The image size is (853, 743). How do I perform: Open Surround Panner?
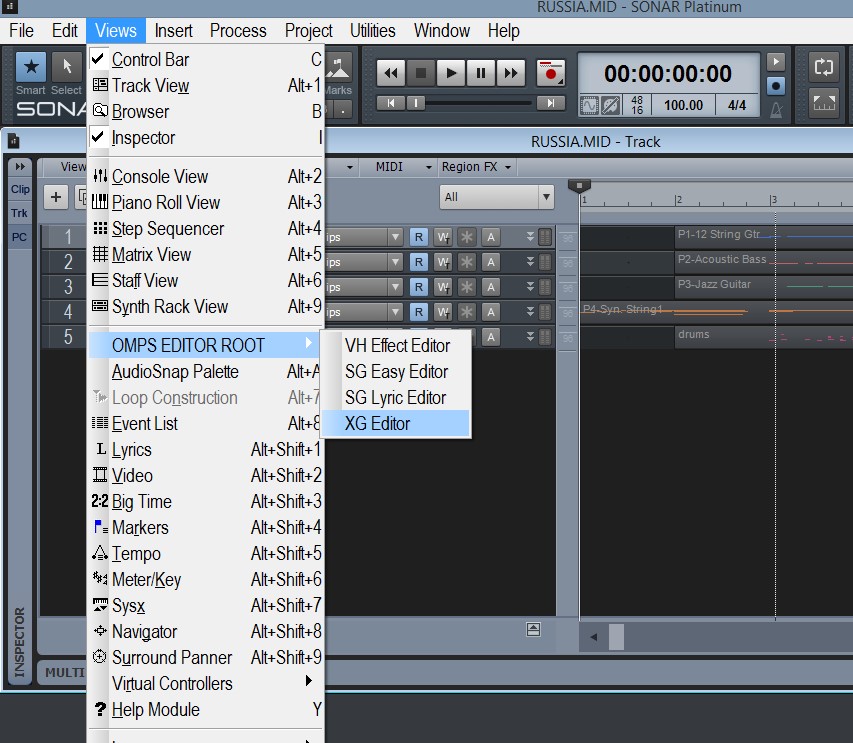pyautogui.click(x=206, y=658)
